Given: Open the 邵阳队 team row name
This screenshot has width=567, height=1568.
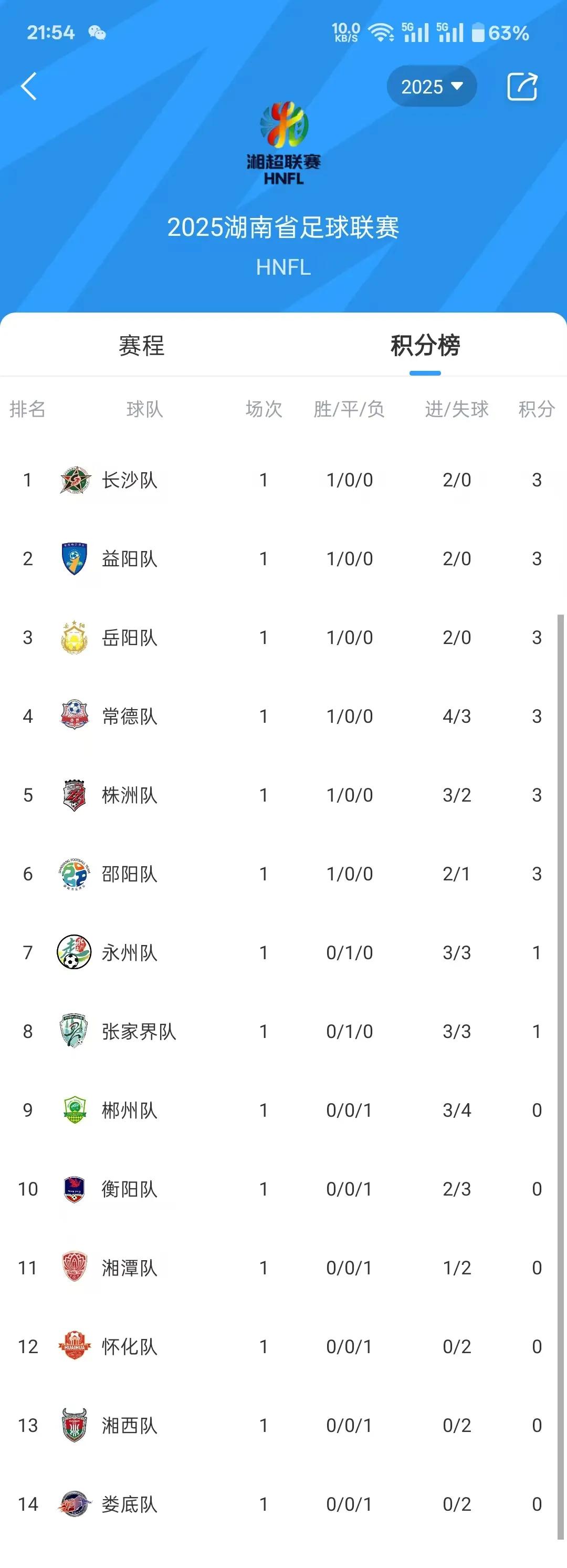Looking at the screenshot, I should (130, 874).
